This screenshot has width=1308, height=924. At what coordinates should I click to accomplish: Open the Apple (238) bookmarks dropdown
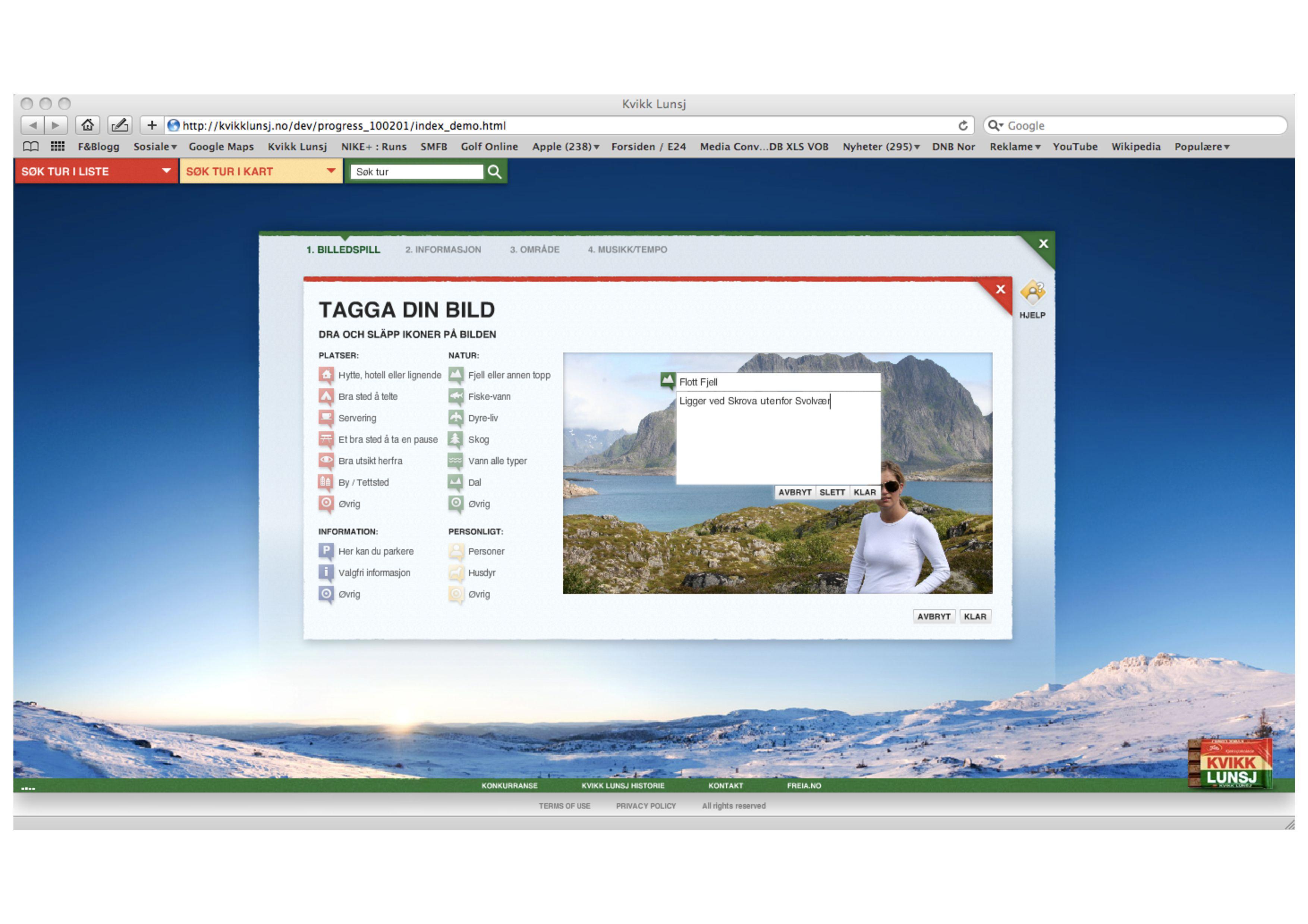[566, 147]
